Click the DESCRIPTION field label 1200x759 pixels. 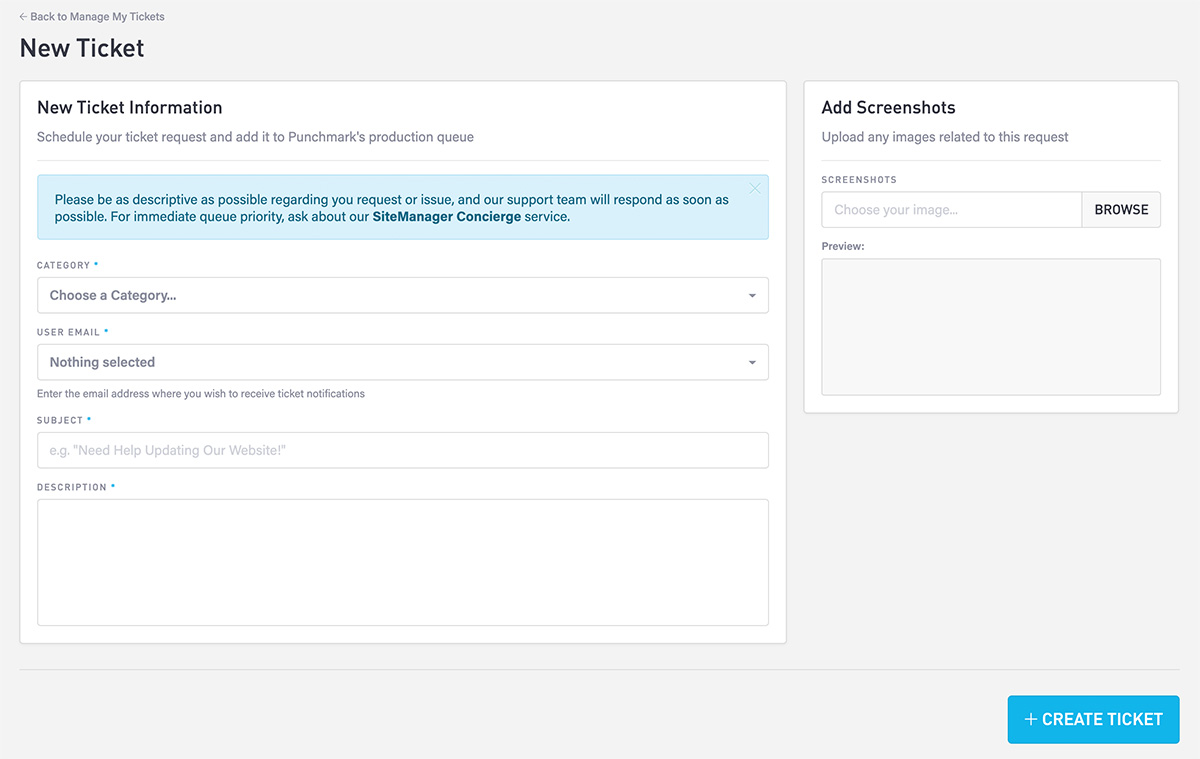pyautogui.click(x=71, y=488)
